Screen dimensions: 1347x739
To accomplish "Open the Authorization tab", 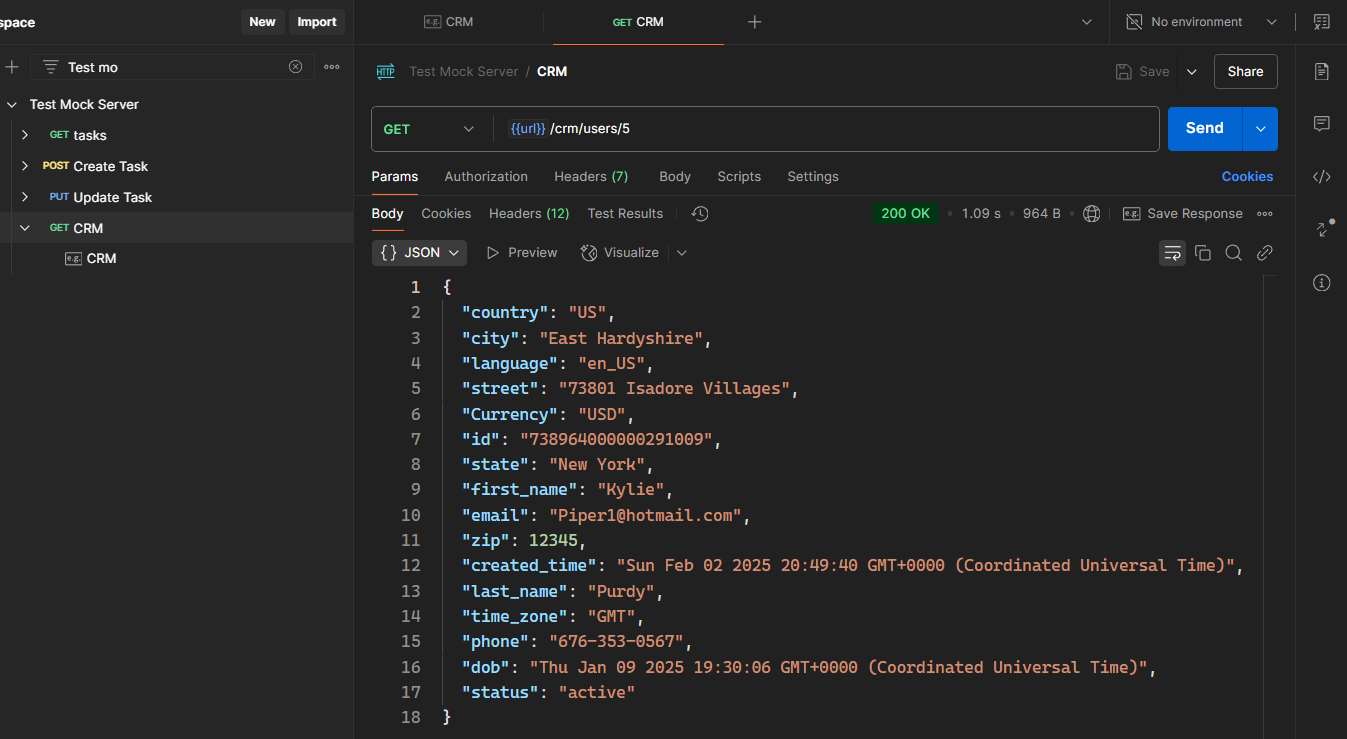I will (x=486, y=177).
